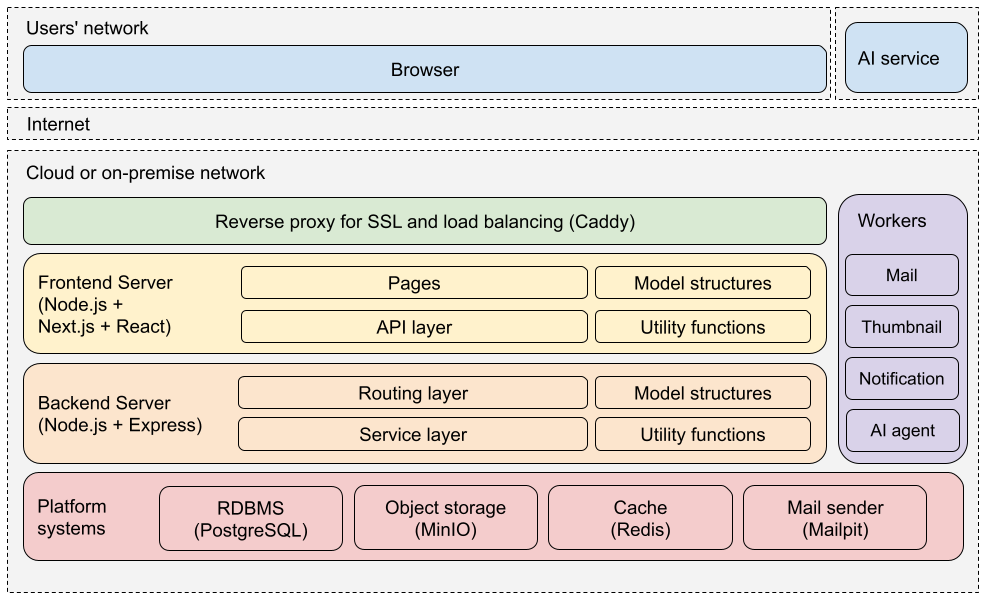Click the AI agent worker box
Screen dimensions: 984x601
[901, 431]
